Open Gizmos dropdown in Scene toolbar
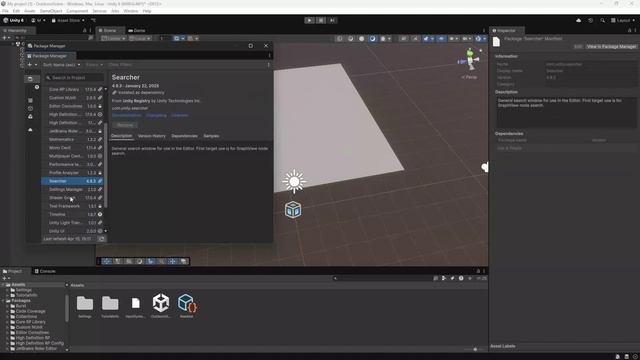 pyautogui.click(x=480, y=38)
